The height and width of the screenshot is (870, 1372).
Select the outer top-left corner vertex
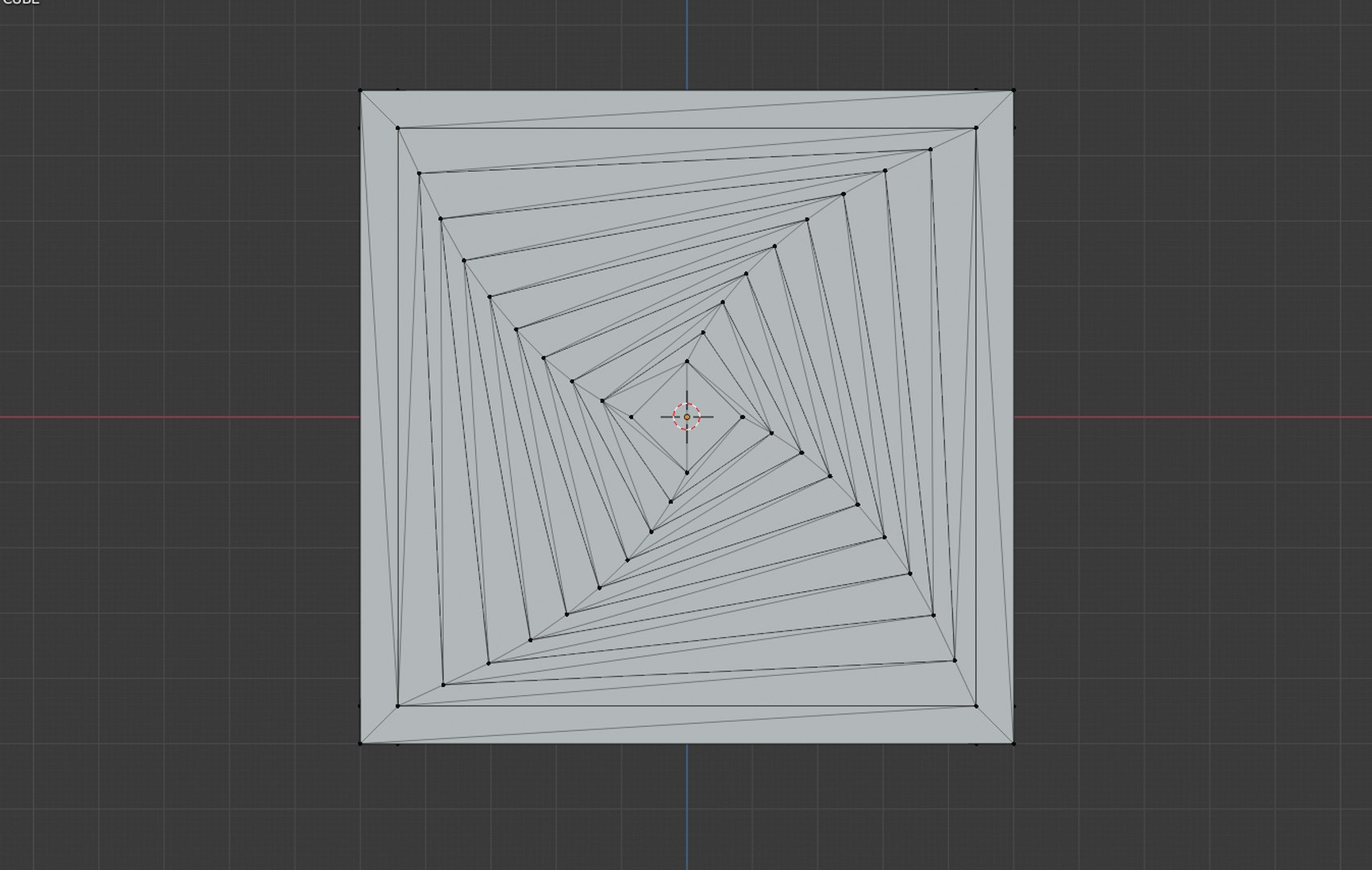(360, 90)
